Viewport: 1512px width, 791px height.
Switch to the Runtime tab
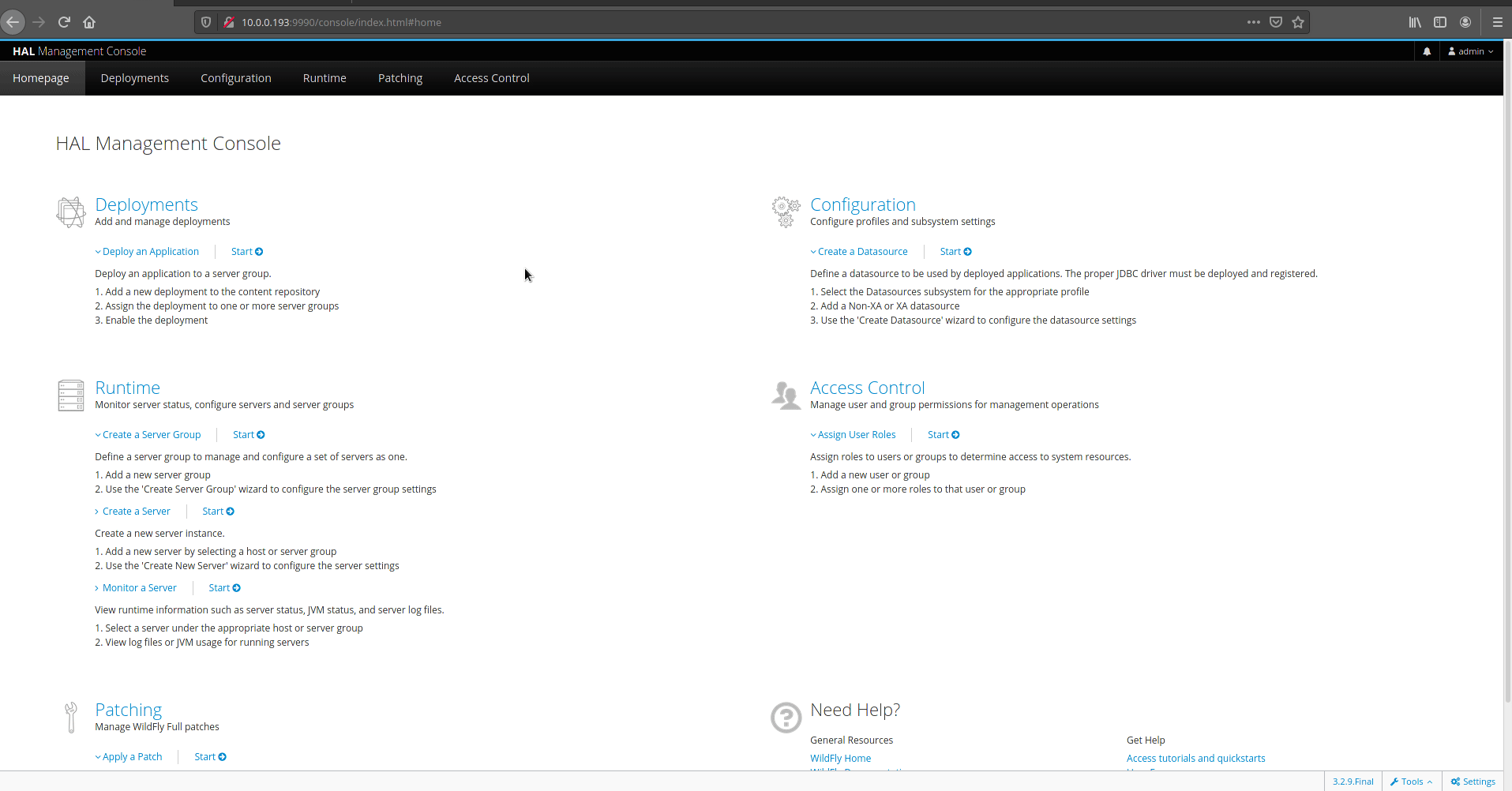(x=325, y=78)
